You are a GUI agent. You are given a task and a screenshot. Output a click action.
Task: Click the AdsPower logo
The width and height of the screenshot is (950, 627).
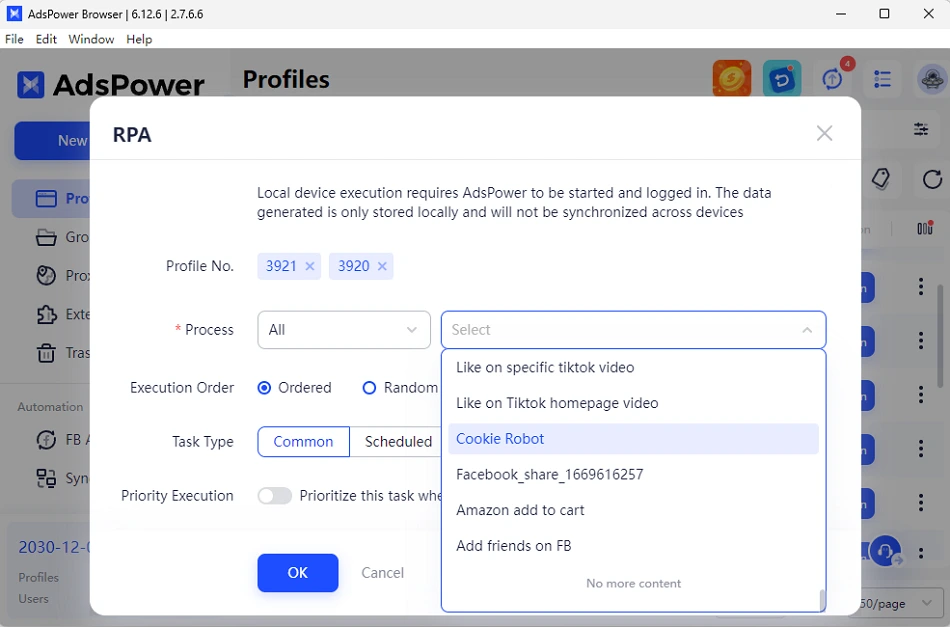click(x=110, y=85)
